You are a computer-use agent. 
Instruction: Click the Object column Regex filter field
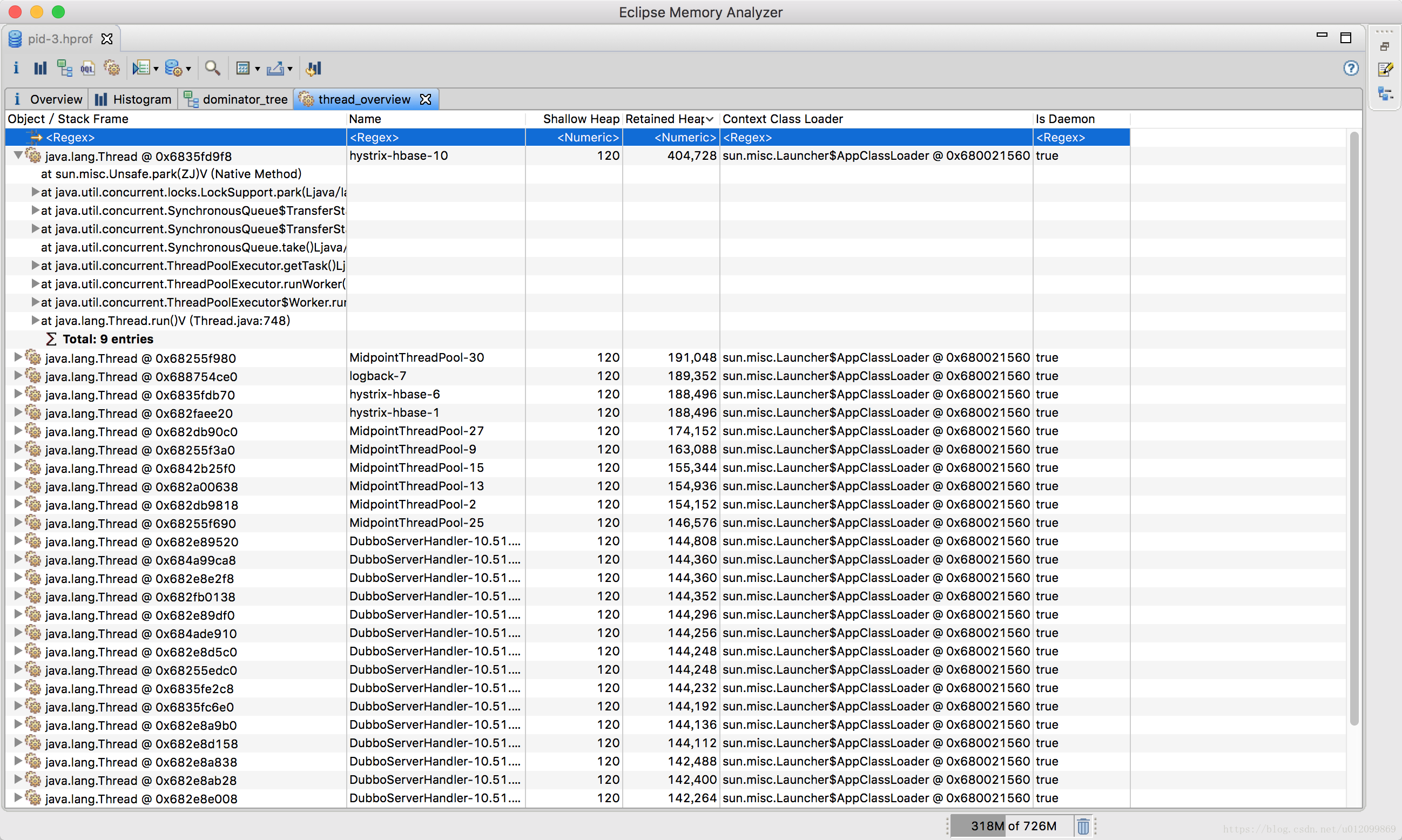point(176,138)
